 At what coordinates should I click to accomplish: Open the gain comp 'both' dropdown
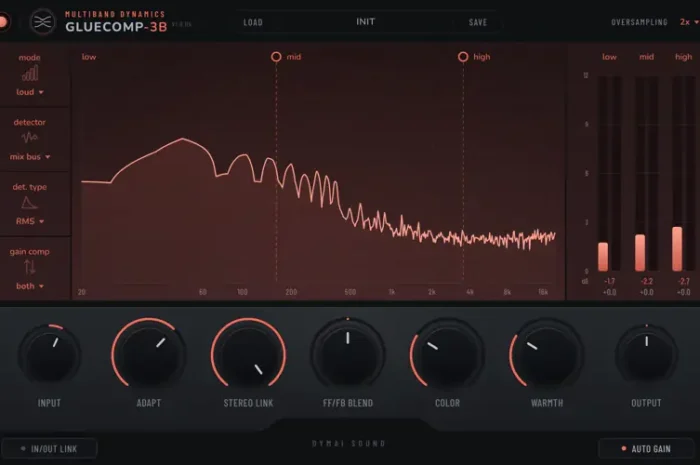point(30,286)
